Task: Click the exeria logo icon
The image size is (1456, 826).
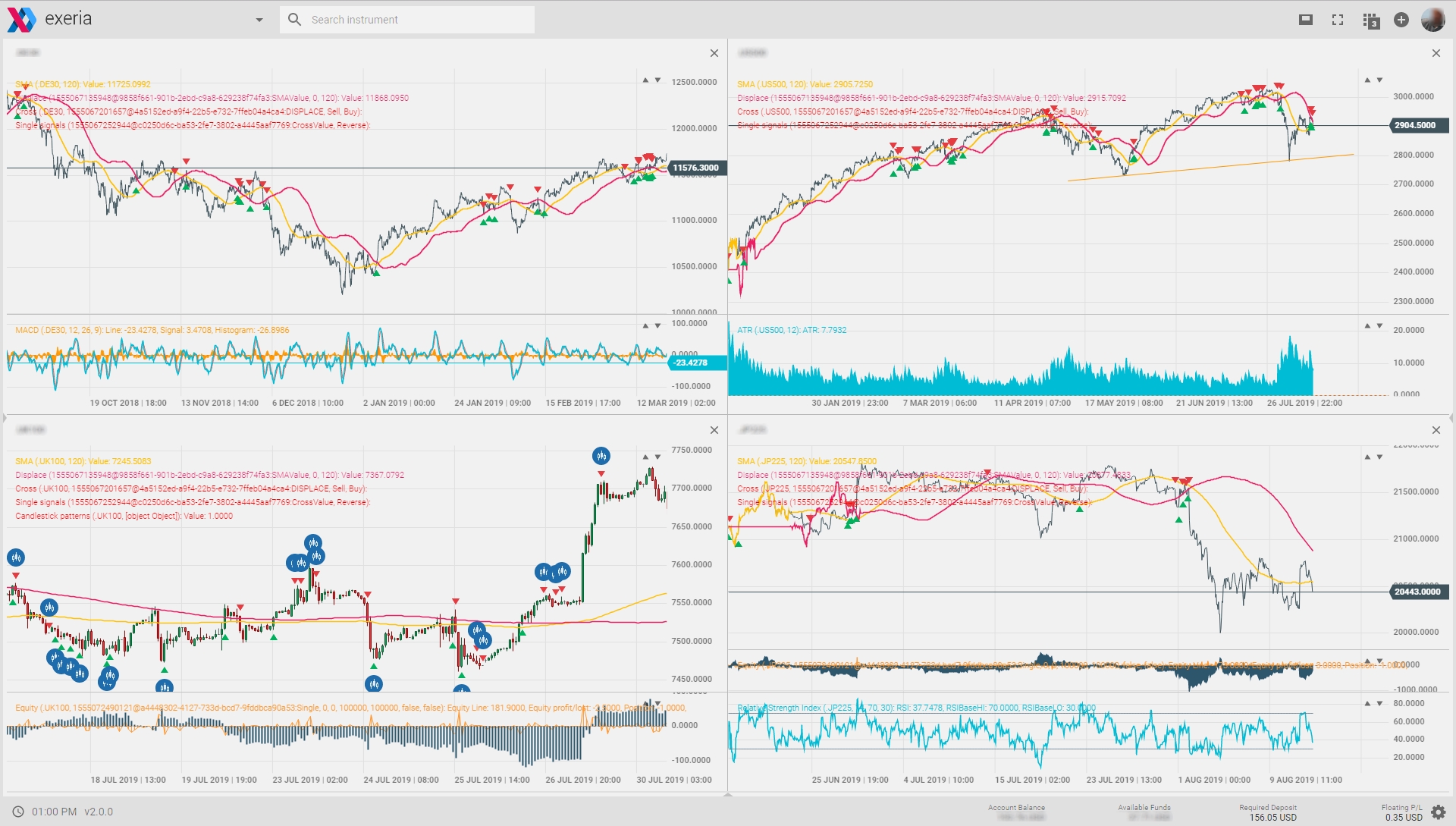Action: tap(21, 20)
